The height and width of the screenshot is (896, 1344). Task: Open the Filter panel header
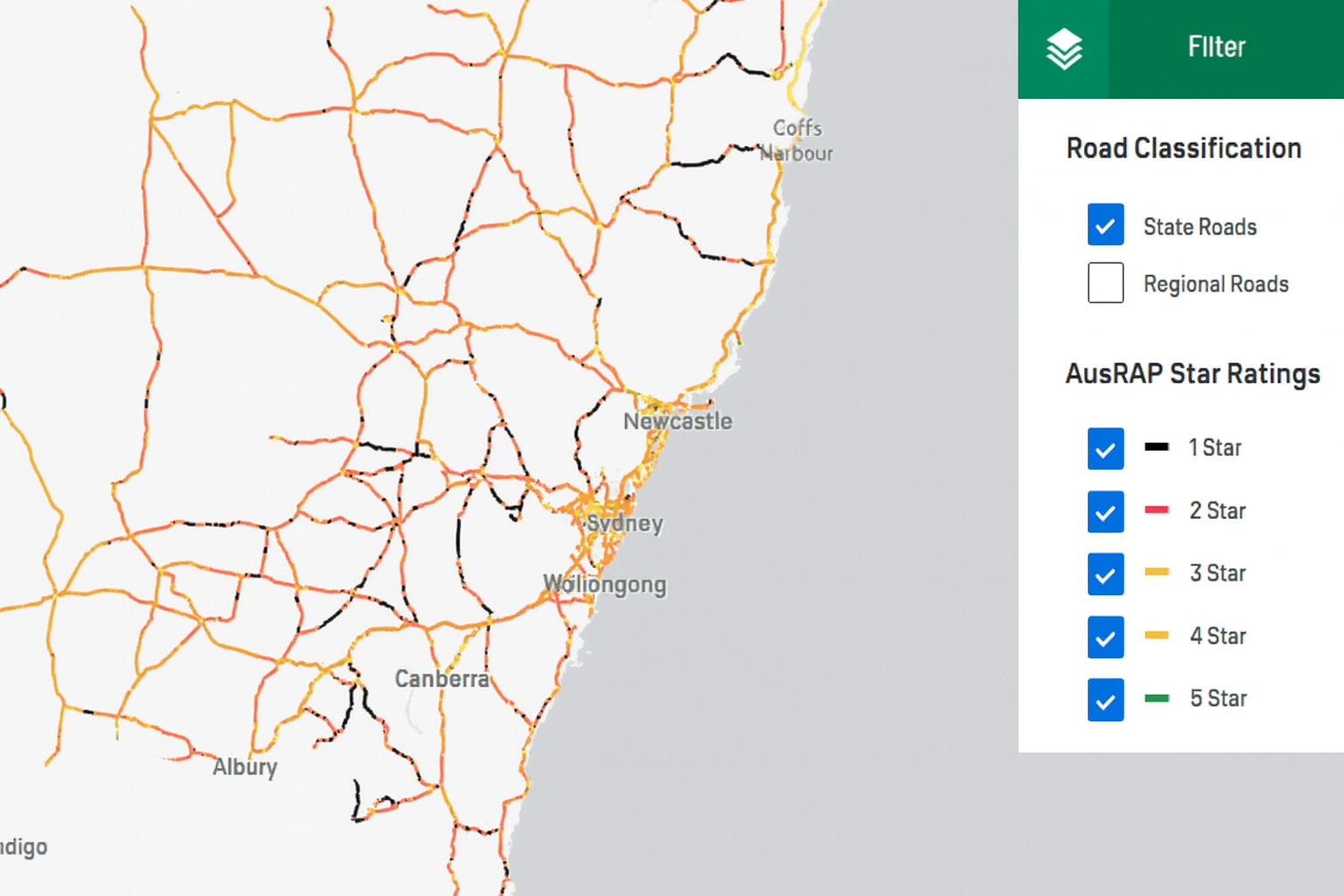click(x=1216, y=47)
